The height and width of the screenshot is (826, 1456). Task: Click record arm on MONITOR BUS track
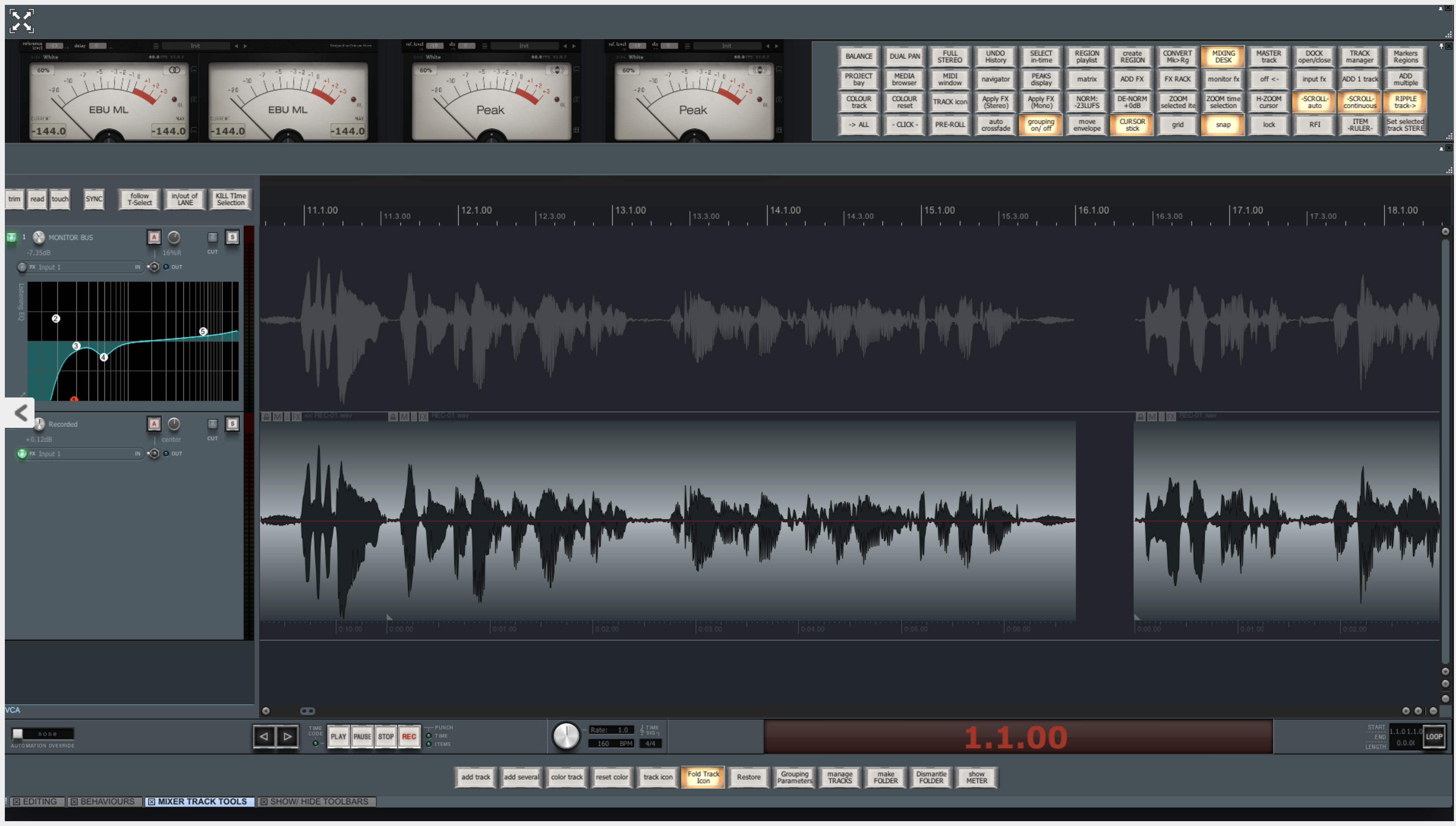click(154, 237)
